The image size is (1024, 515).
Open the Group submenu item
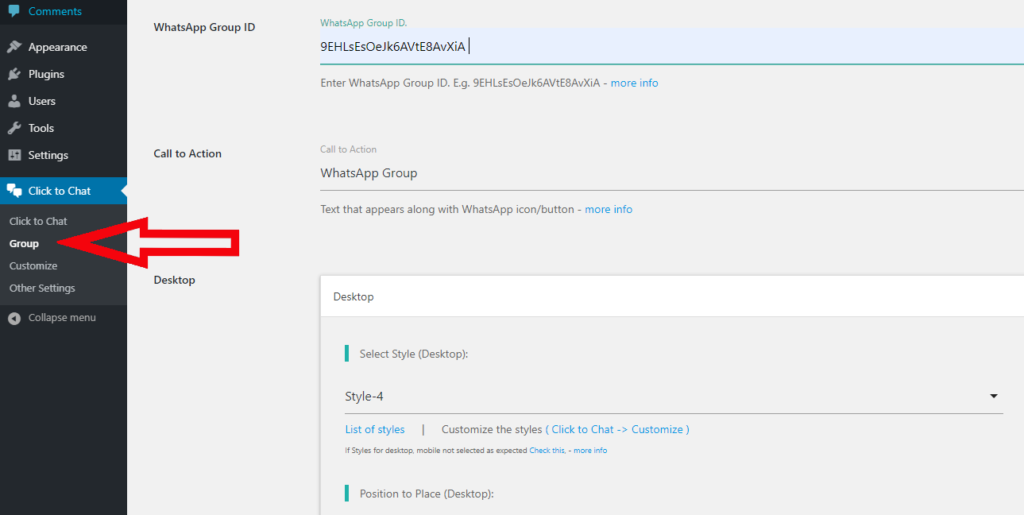pyautogui.click(x=24, y=243)
